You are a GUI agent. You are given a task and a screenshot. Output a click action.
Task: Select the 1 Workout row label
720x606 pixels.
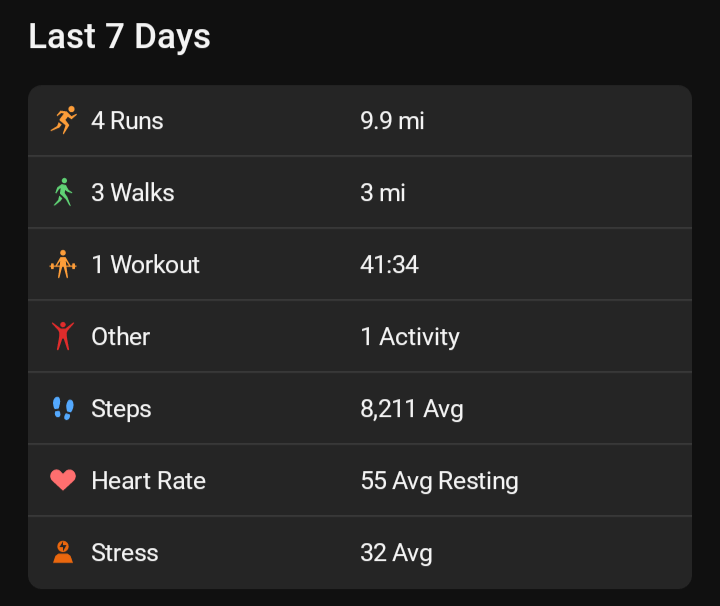coord(145,265)
